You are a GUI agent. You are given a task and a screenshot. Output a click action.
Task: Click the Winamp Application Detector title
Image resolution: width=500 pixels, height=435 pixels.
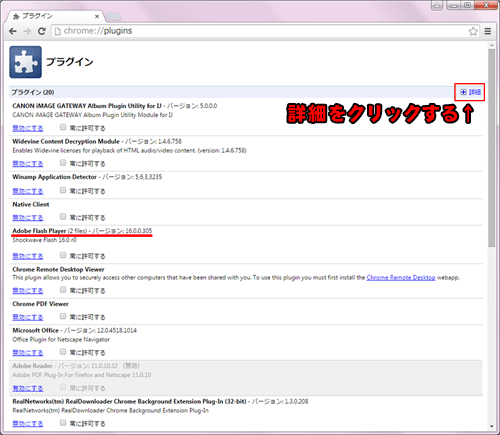click(x=54, y=177)
